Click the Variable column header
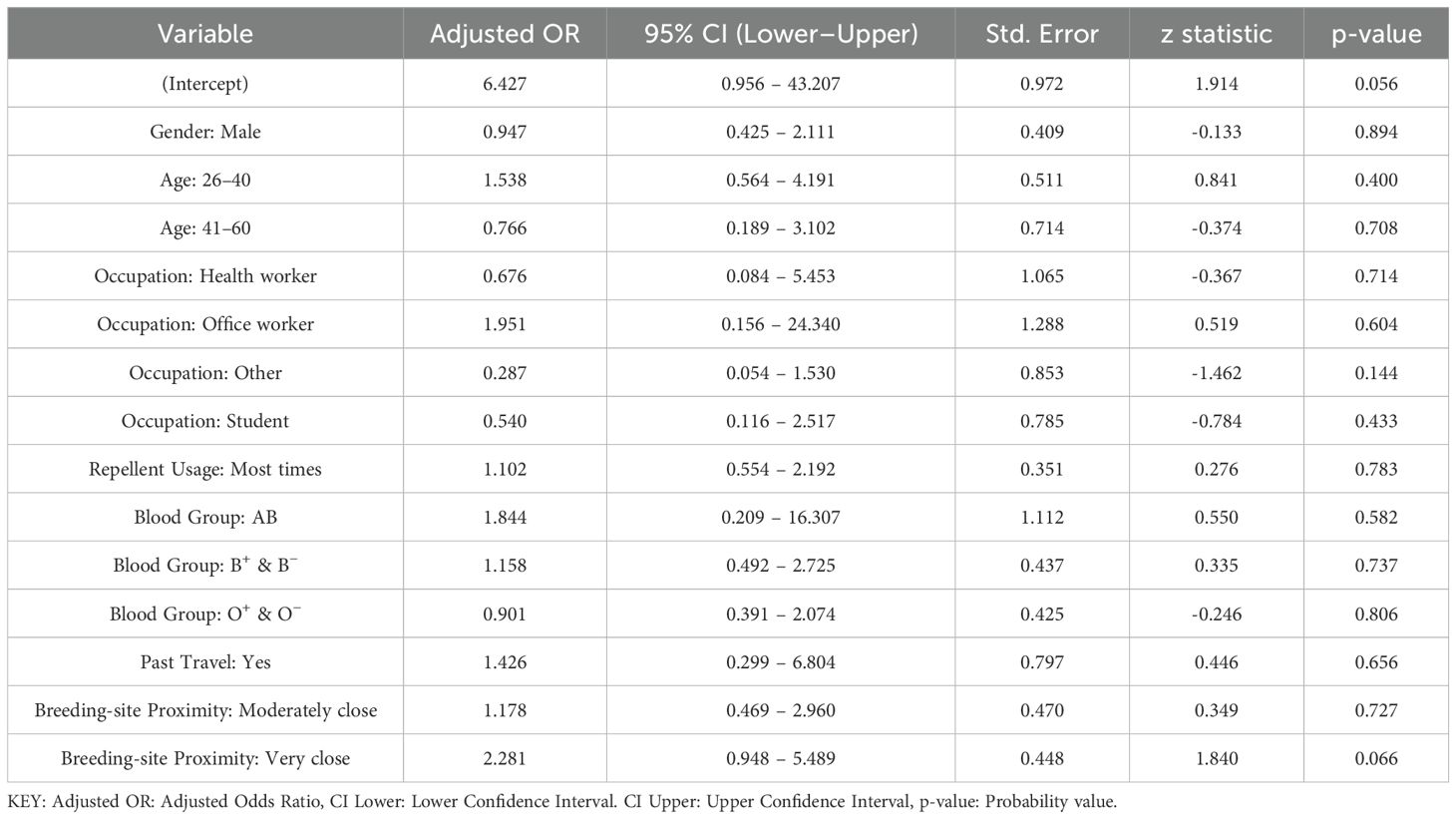Viewport: 1456px width, 819px height. (x=205, y=34)
